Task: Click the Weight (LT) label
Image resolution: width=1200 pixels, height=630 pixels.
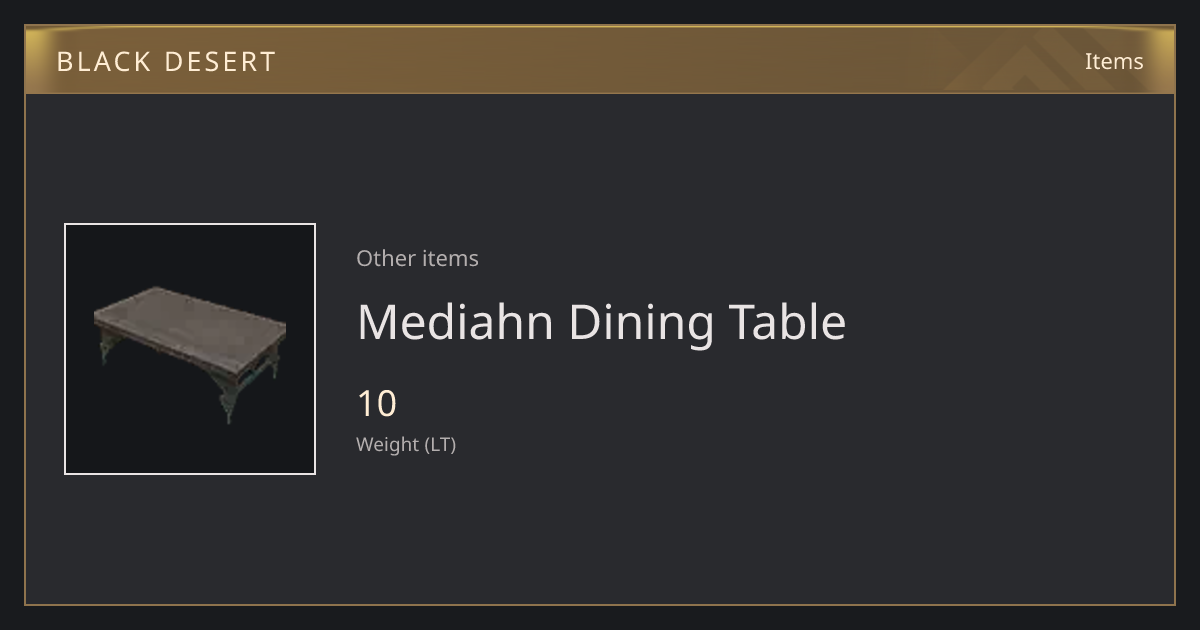Action: (x=406, y=444)
